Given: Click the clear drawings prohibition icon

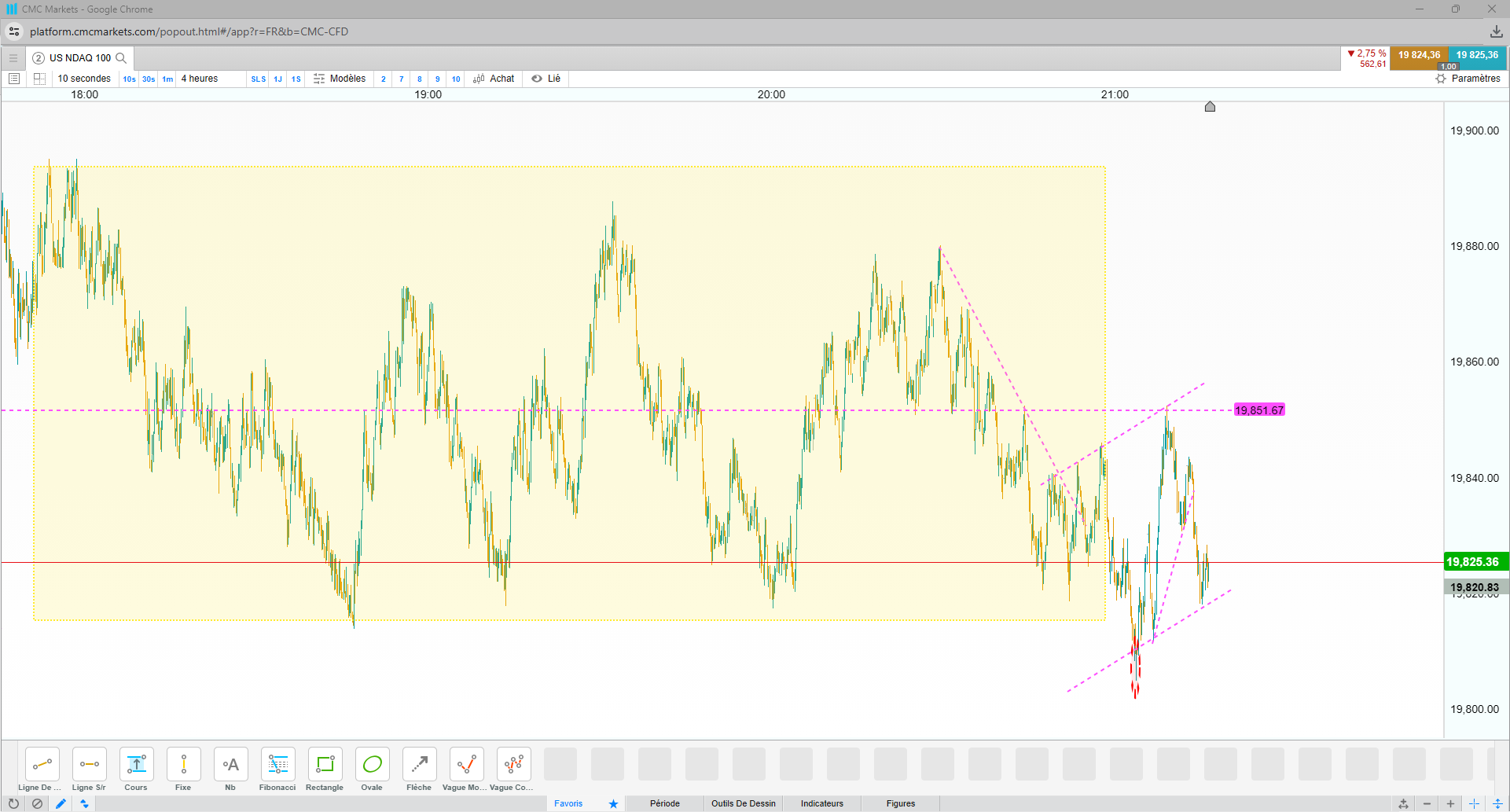Looking at the screenshot, I should (37, 803).
